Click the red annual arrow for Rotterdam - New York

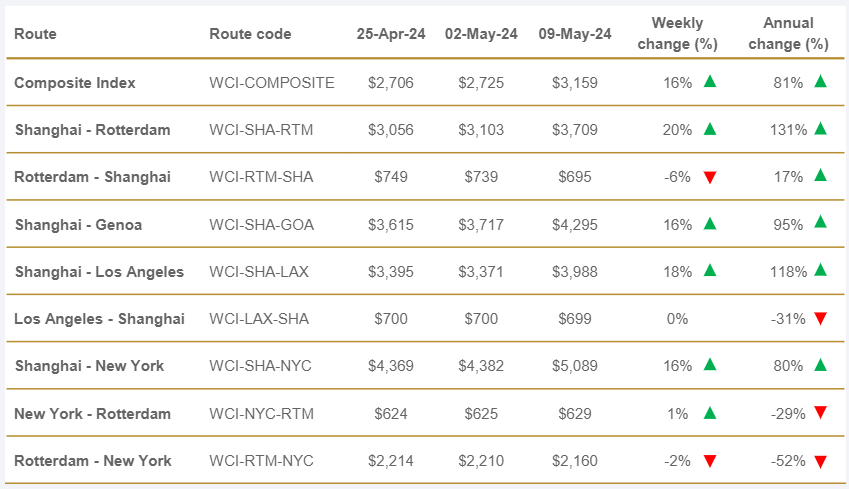(820, 461)
